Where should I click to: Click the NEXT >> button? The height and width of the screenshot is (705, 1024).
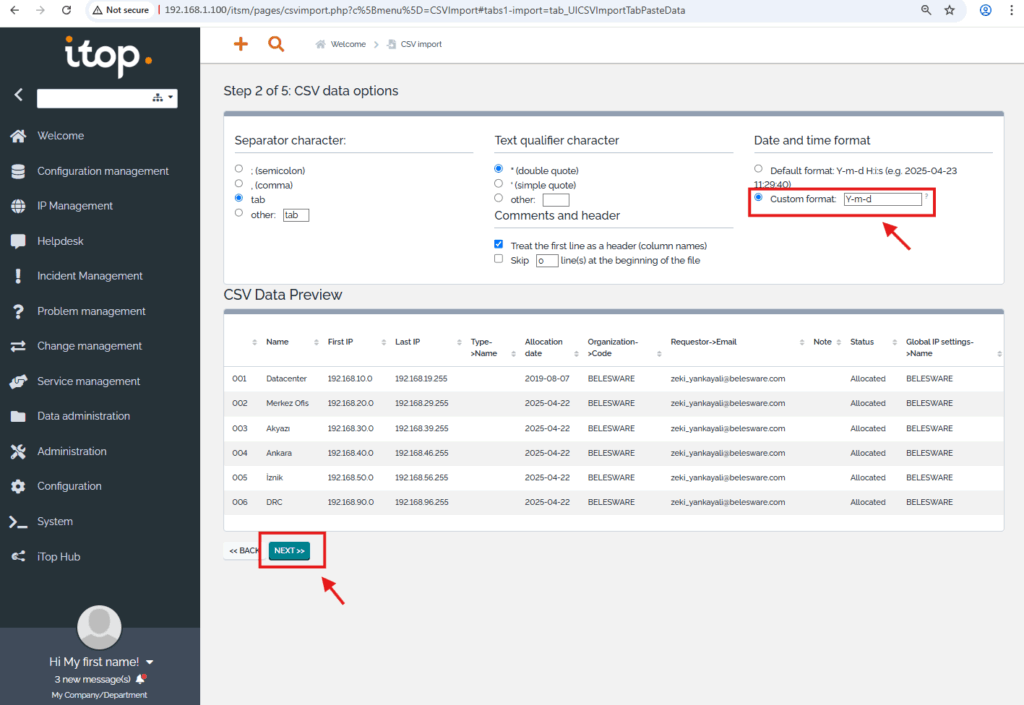[289, 551]
